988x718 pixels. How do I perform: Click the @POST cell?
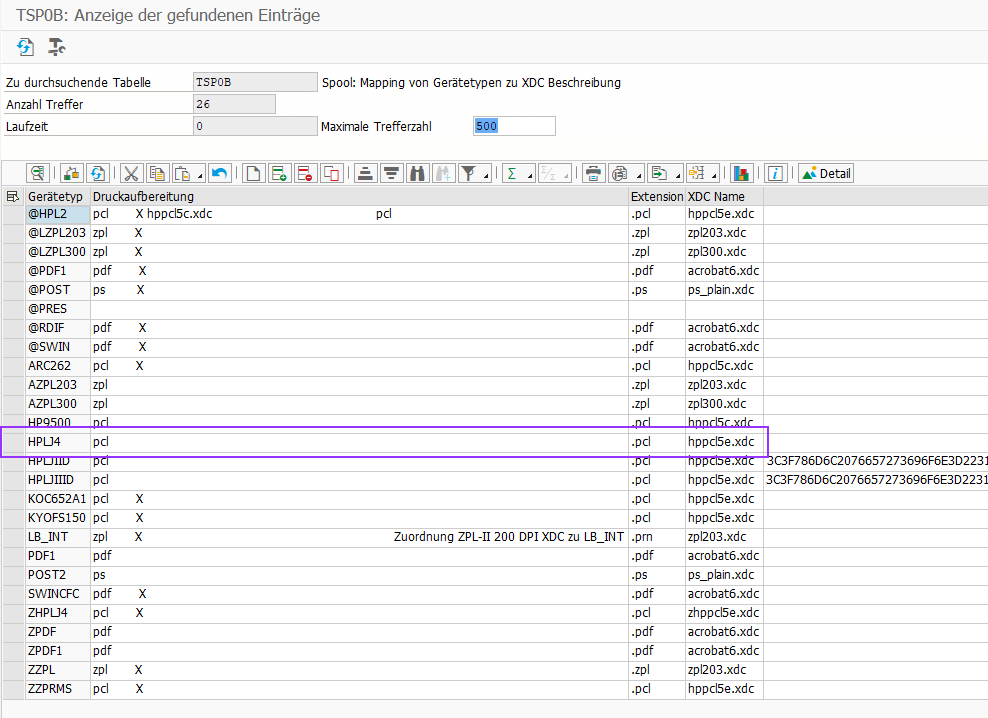pos(58,290)
